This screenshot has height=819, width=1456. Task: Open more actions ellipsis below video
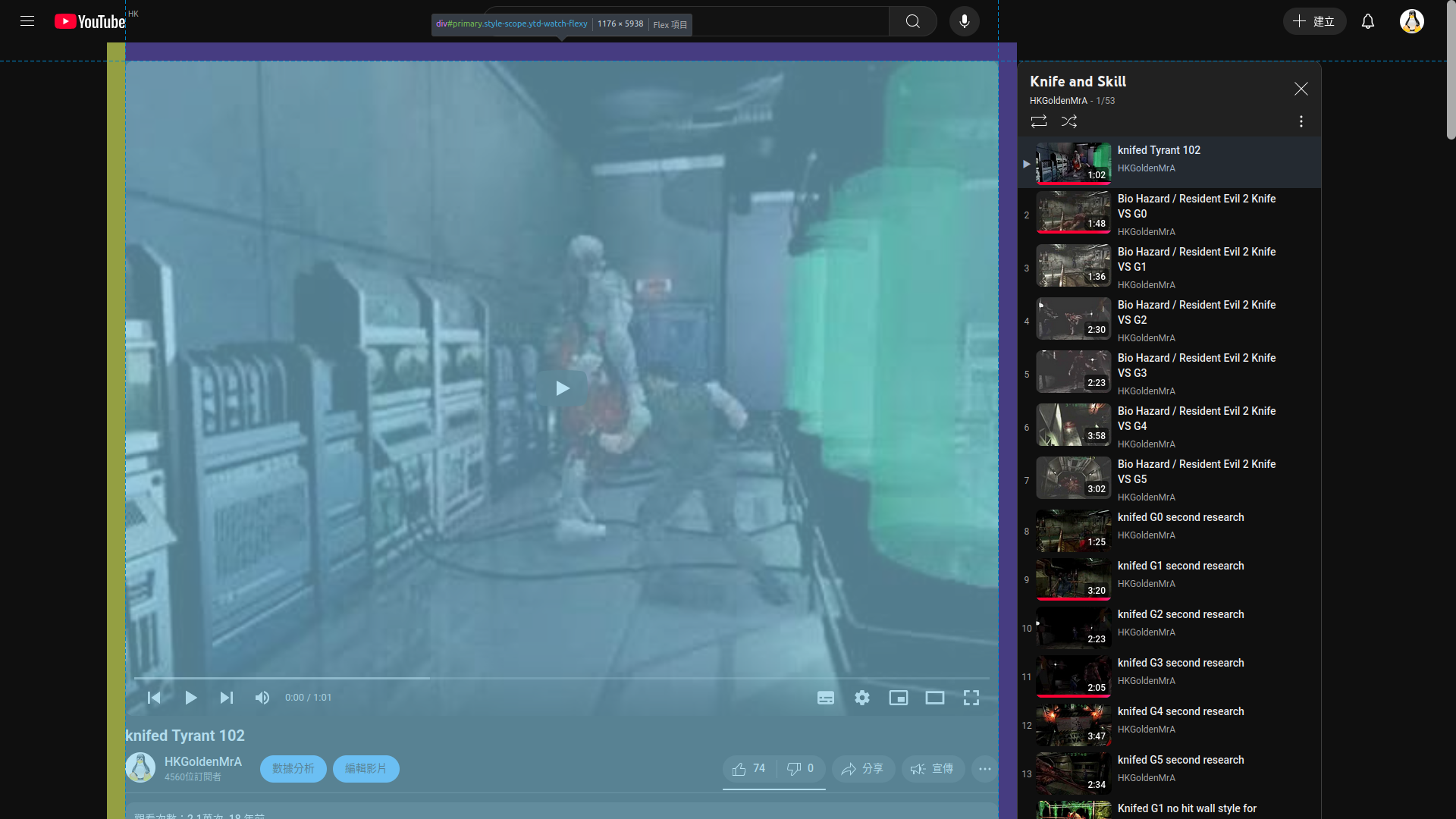click(985, 769)
